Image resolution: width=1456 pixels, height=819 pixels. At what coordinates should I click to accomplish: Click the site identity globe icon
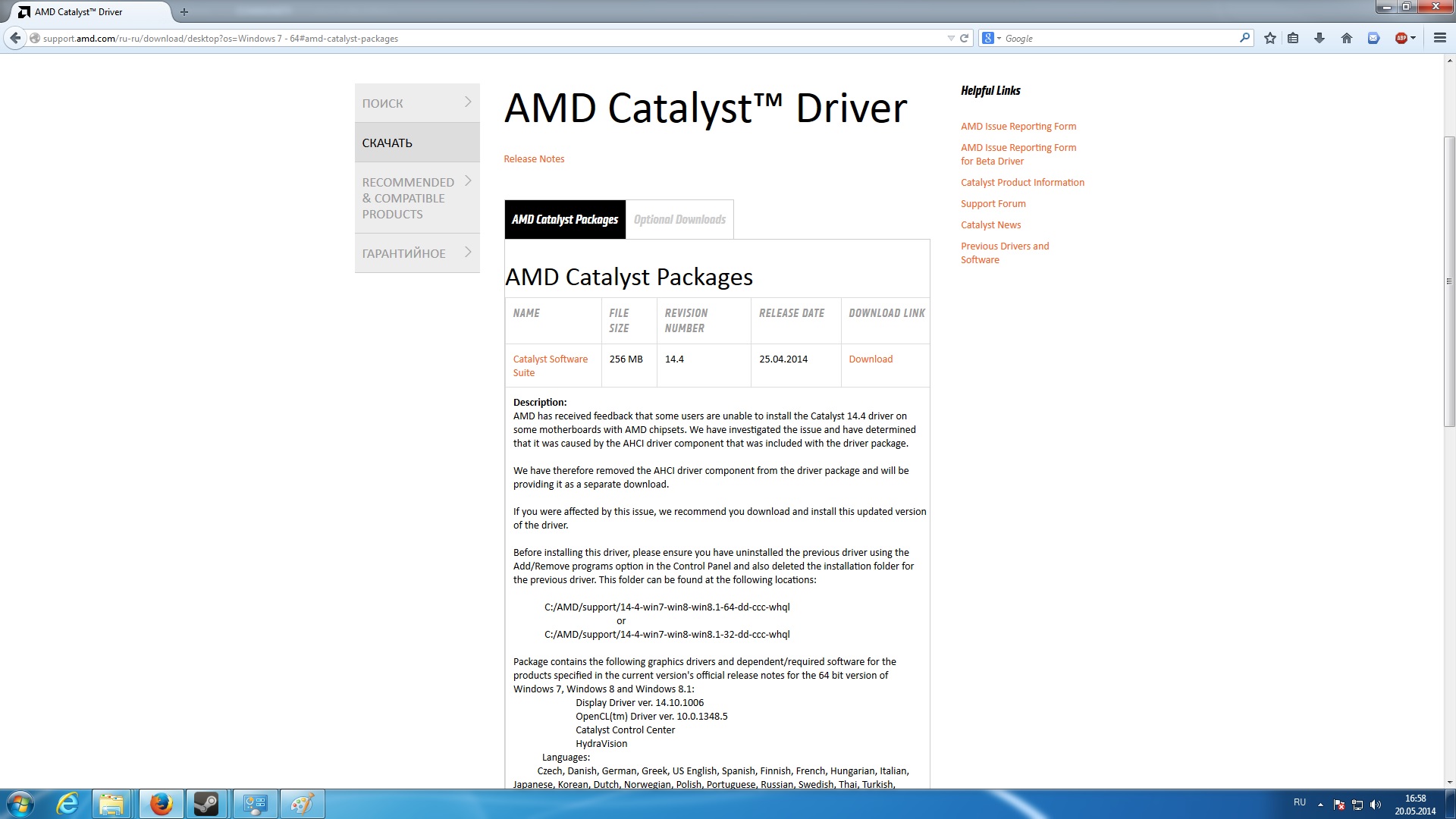coord(35,38)
